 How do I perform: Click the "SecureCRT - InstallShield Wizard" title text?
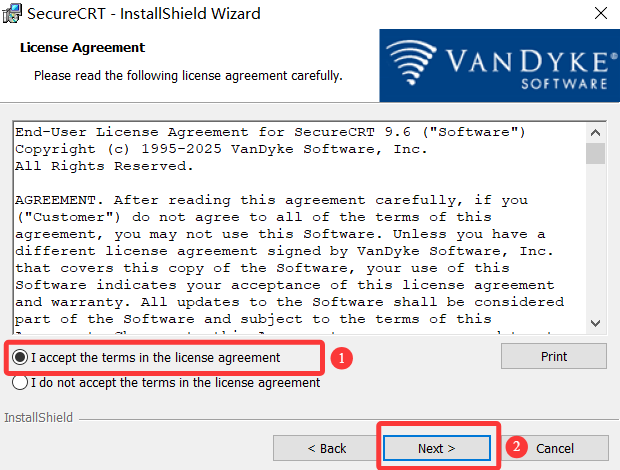pos(144,13)
